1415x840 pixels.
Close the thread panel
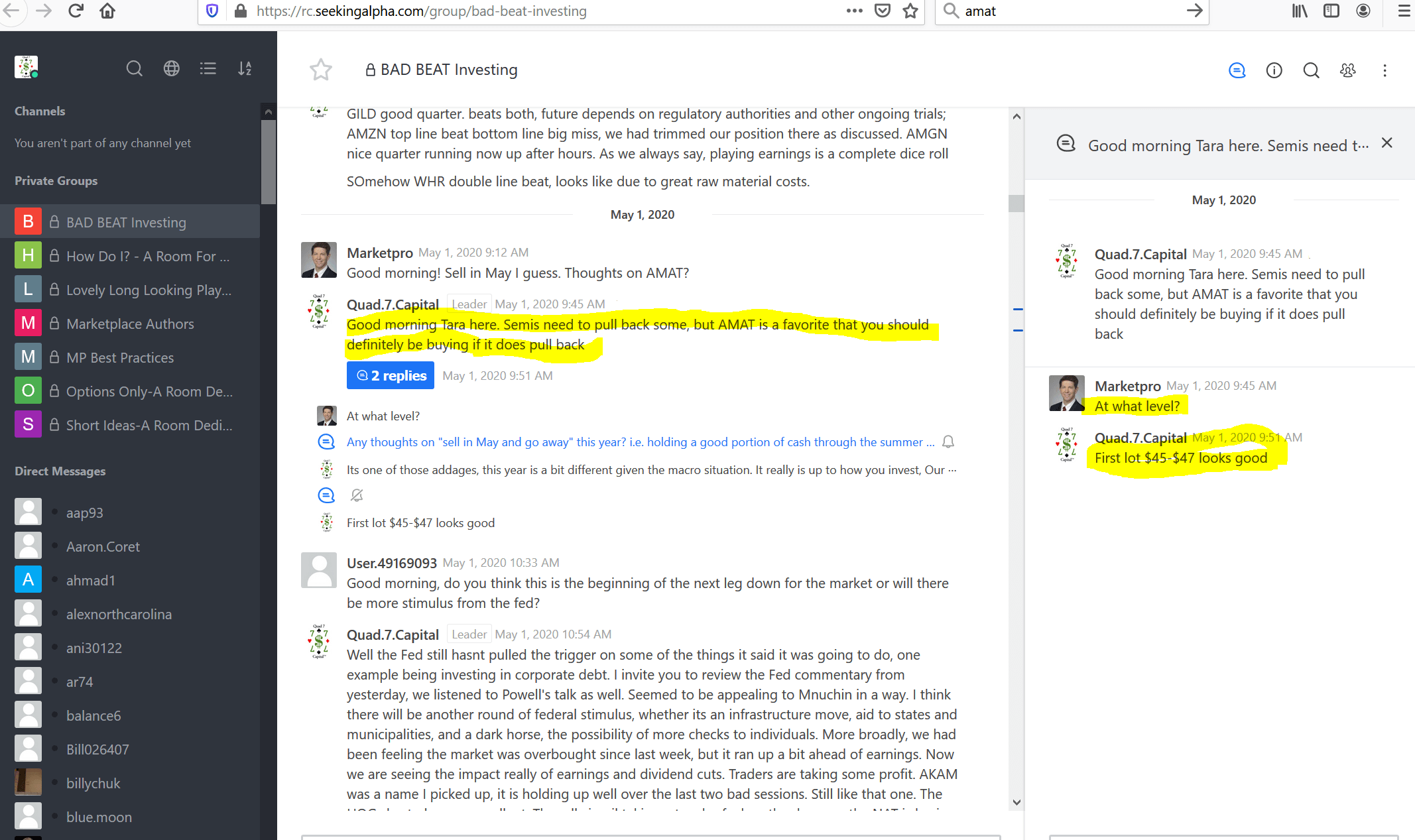click(1386, 143)
